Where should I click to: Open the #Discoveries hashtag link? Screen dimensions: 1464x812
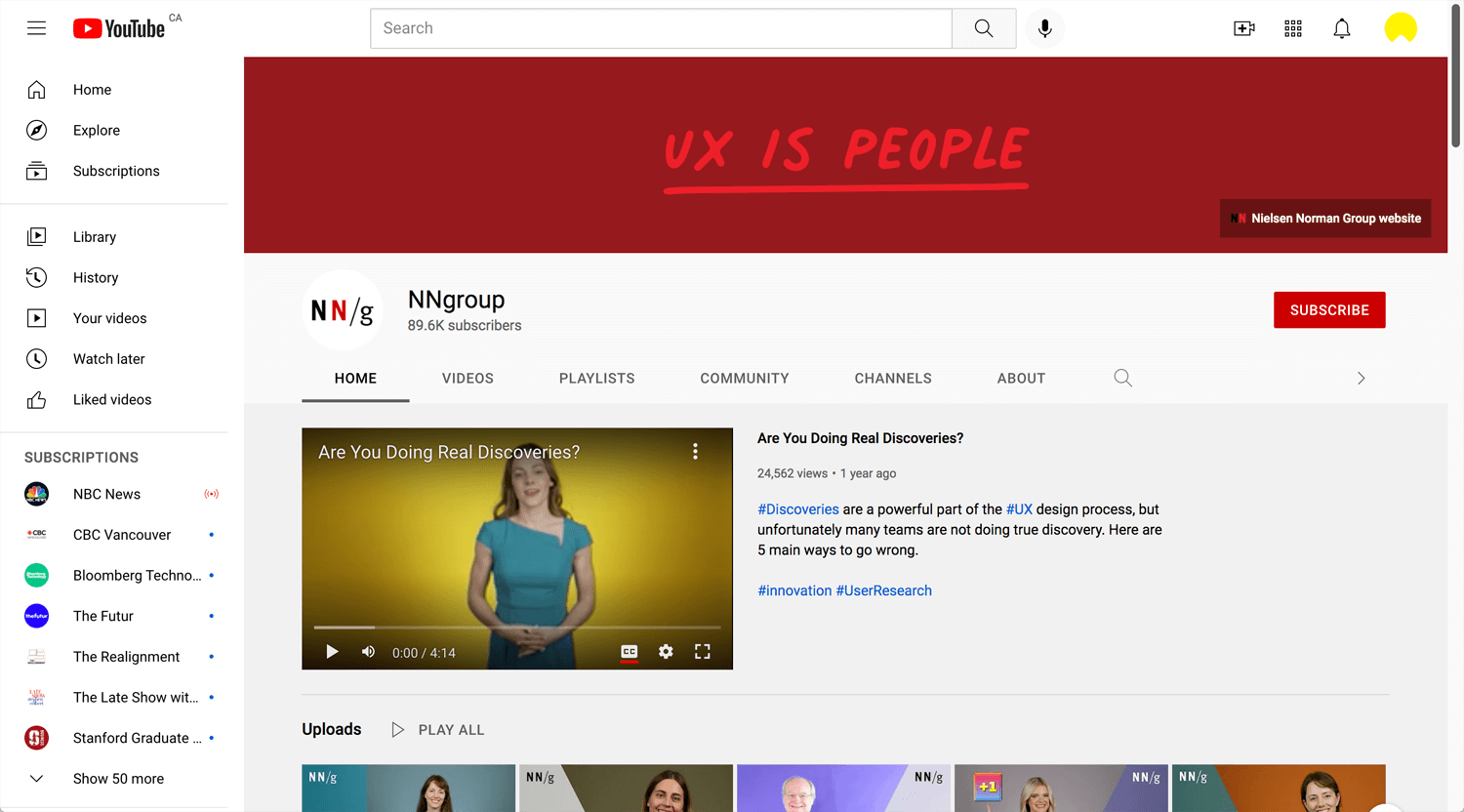(x=798, y=509)
